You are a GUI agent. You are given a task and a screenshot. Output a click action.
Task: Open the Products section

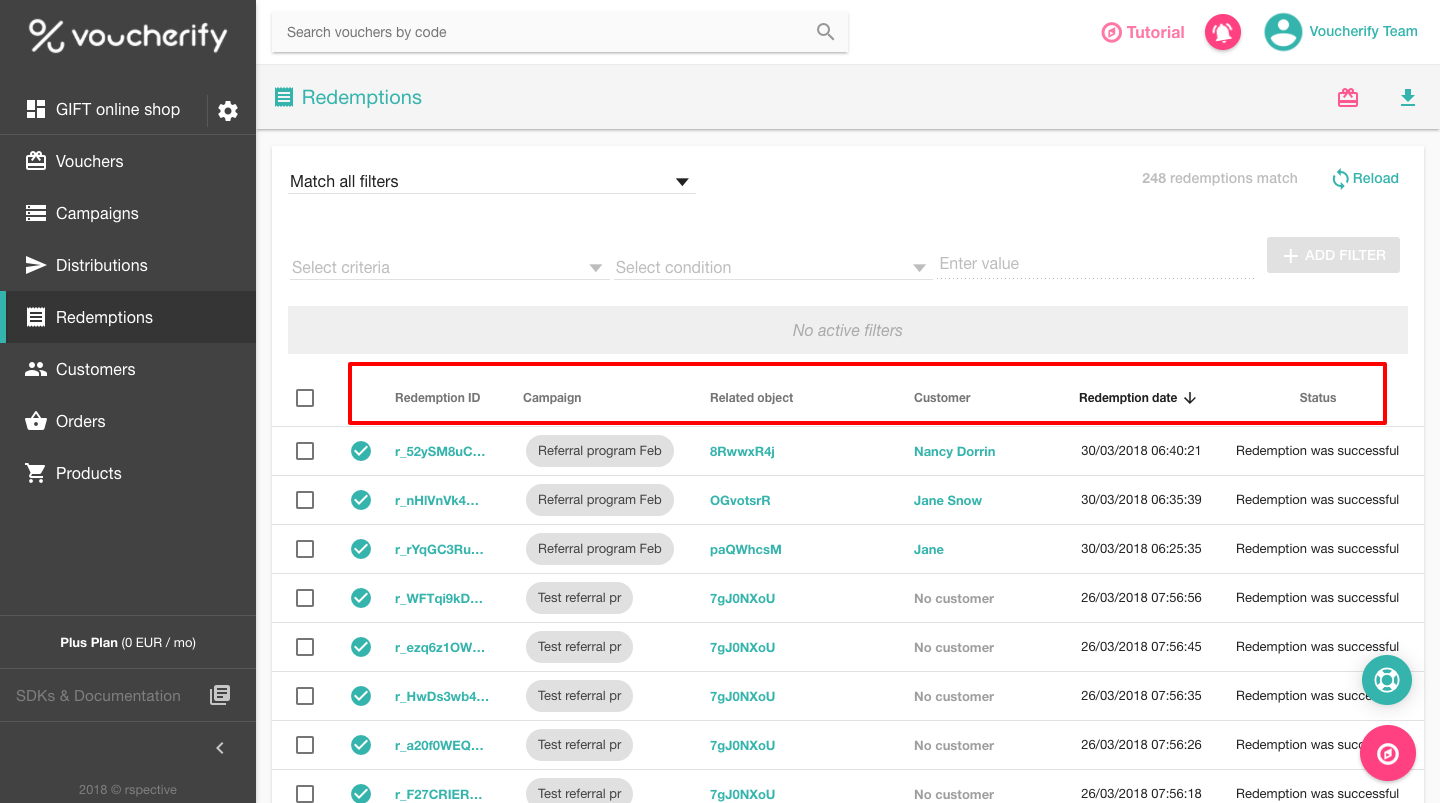pyautogui.click(x=128, y=473)
